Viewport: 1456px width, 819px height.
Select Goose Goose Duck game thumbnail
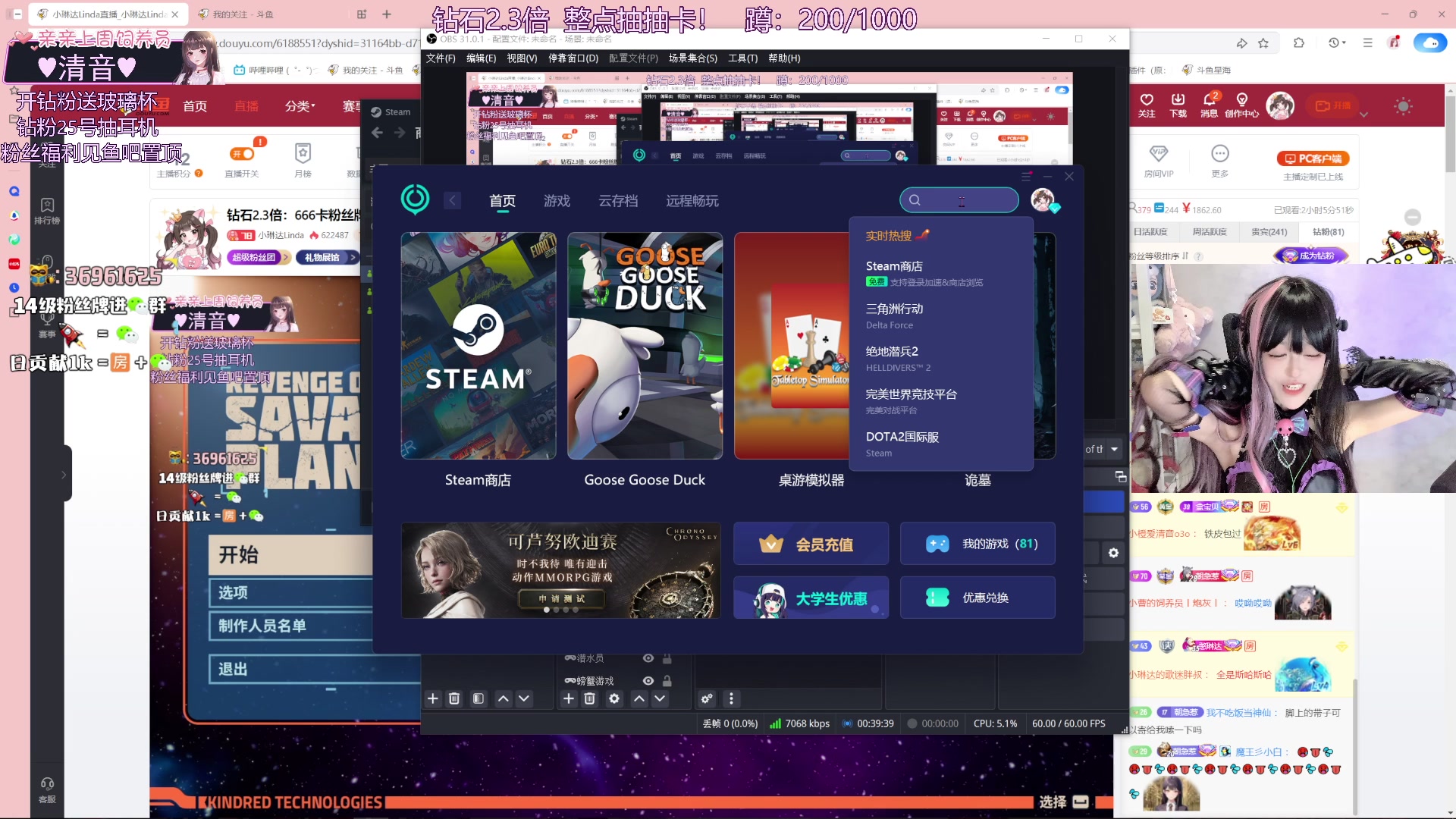(x=645, y=346)
